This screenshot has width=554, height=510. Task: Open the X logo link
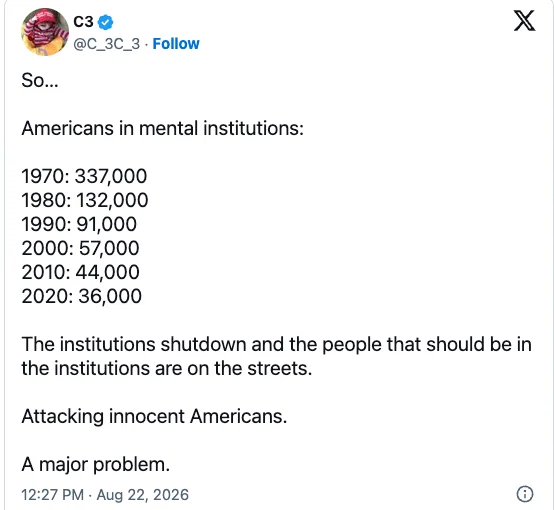pos(524,21)
